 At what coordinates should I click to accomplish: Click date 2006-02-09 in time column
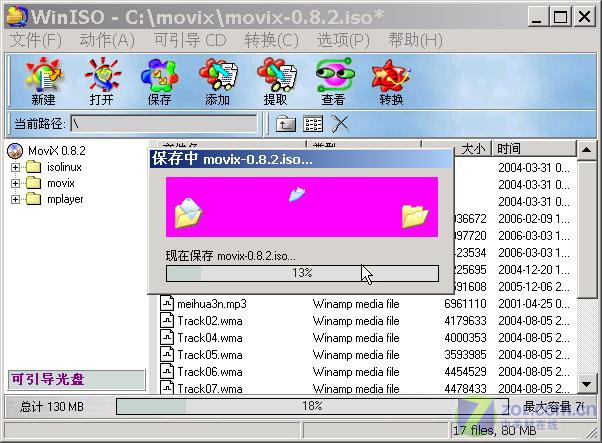pyautogui.click(x=534, y=219)
